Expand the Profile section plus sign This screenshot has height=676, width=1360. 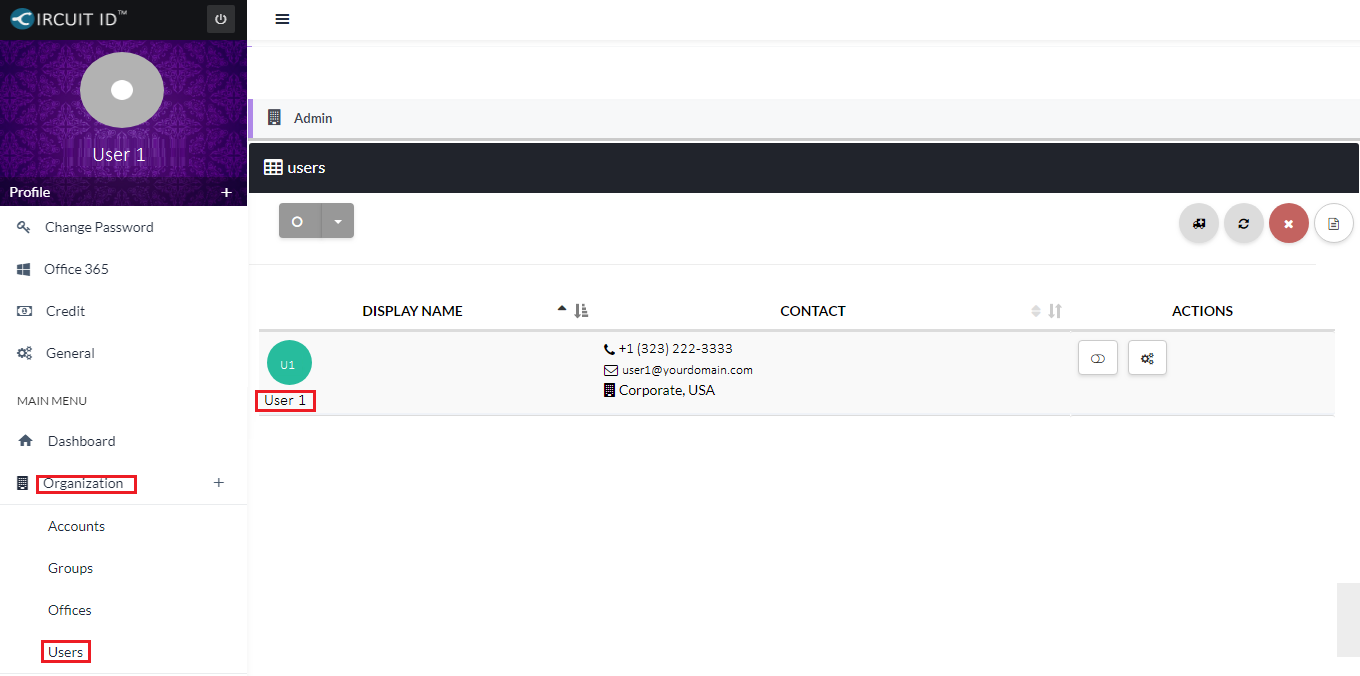pos(226,192)
